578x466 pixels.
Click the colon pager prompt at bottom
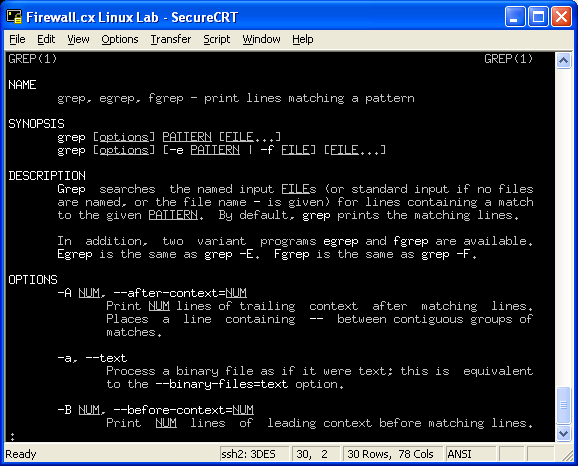point(13,437)
